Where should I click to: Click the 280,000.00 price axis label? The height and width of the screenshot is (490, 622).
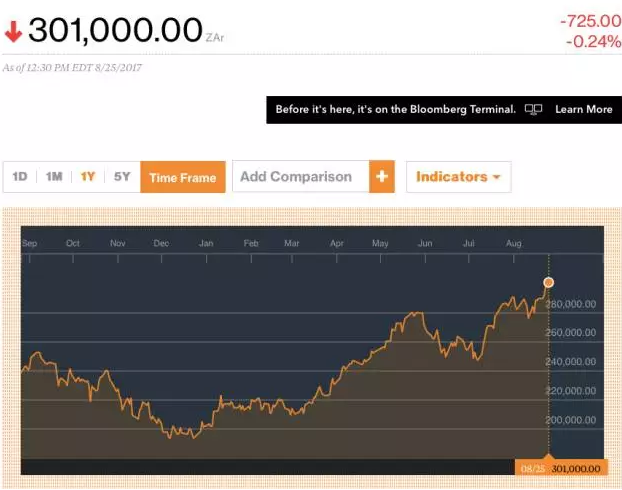(574, 304)
